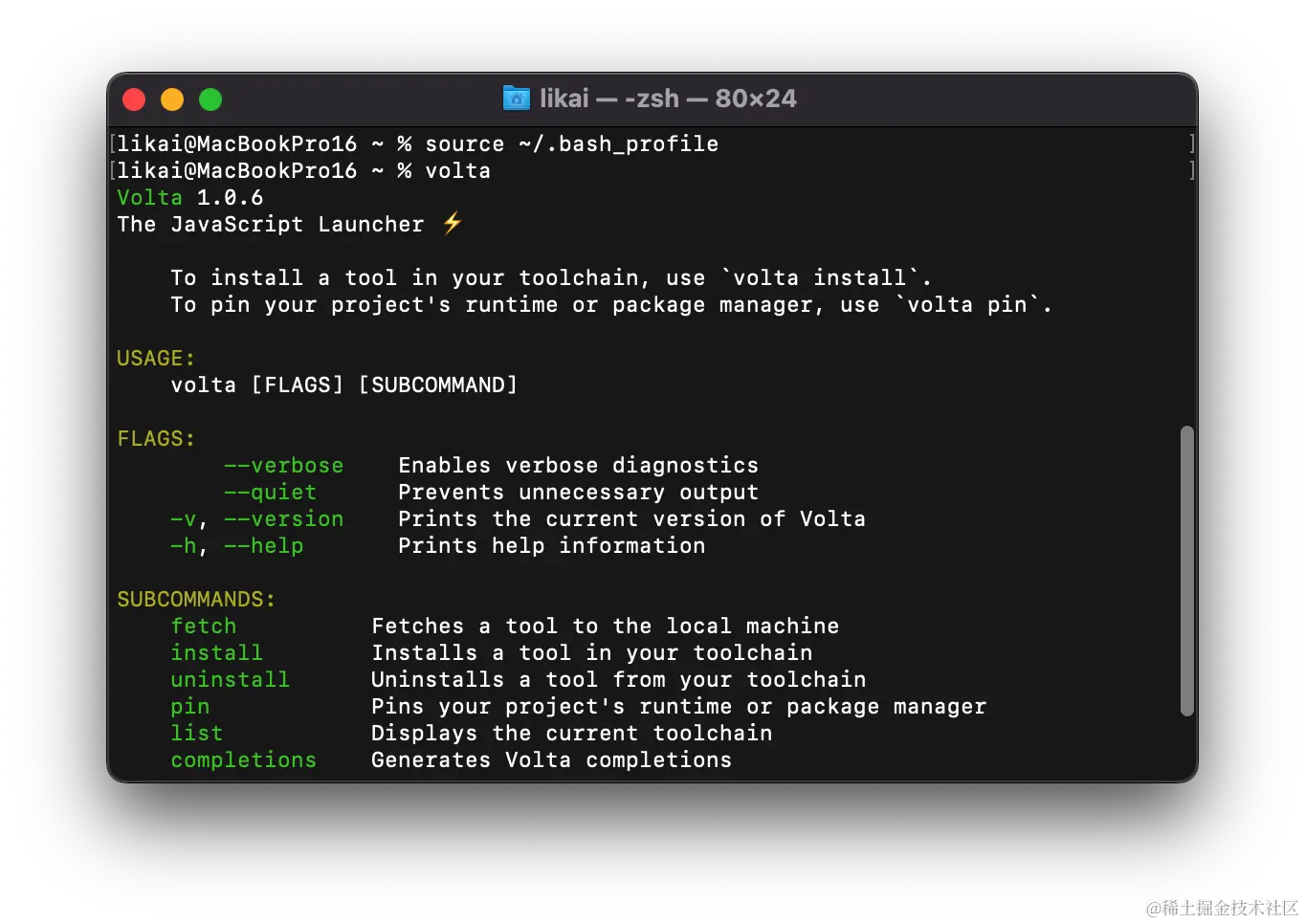Click the 'pin' subcommand text

point(190,707)
